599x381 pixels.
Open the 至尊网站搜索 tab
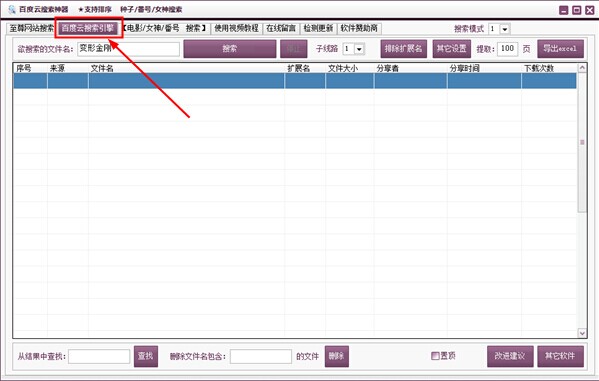tap(32, 28)
